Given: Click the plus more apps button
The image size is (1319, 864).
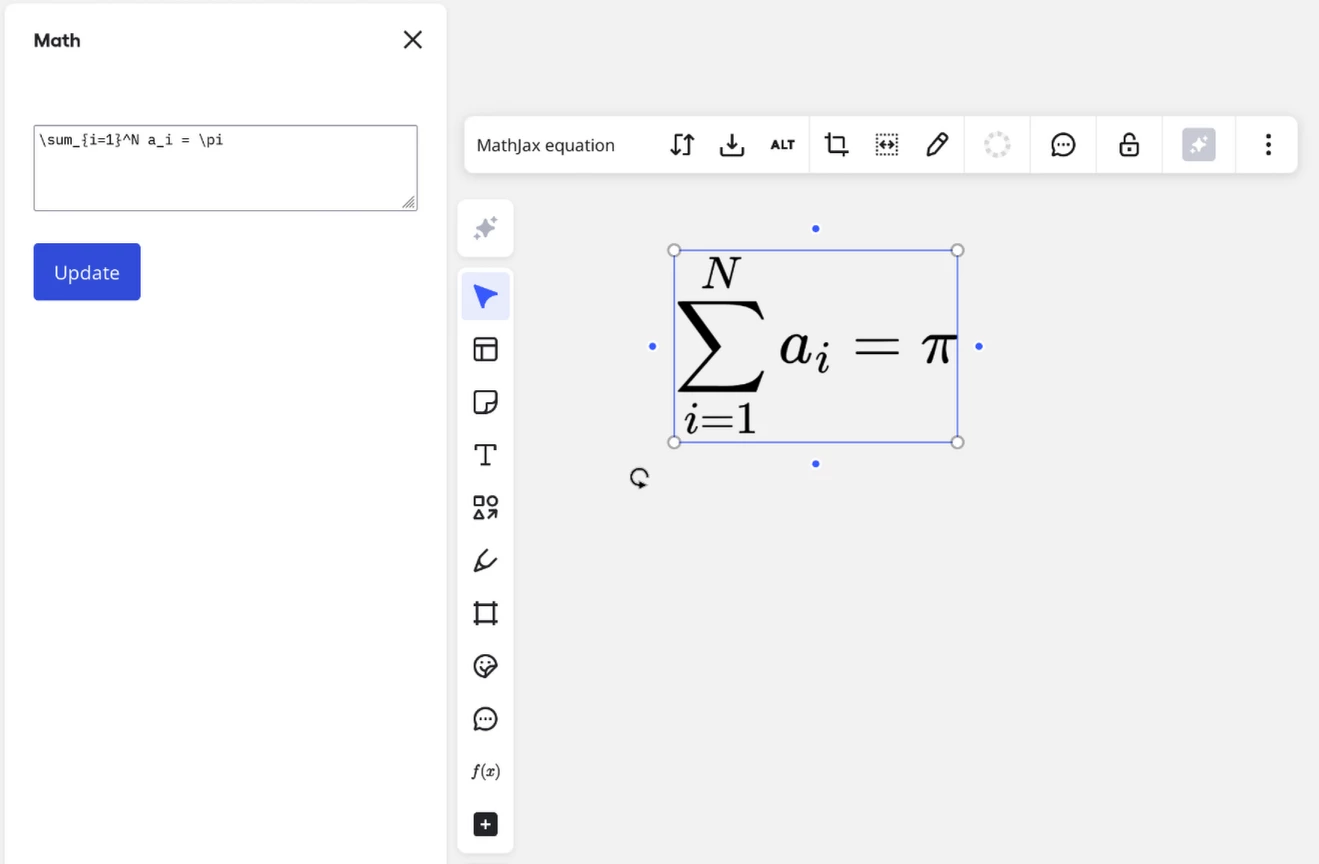Looking at the screenshot, I should click(485, 824).
